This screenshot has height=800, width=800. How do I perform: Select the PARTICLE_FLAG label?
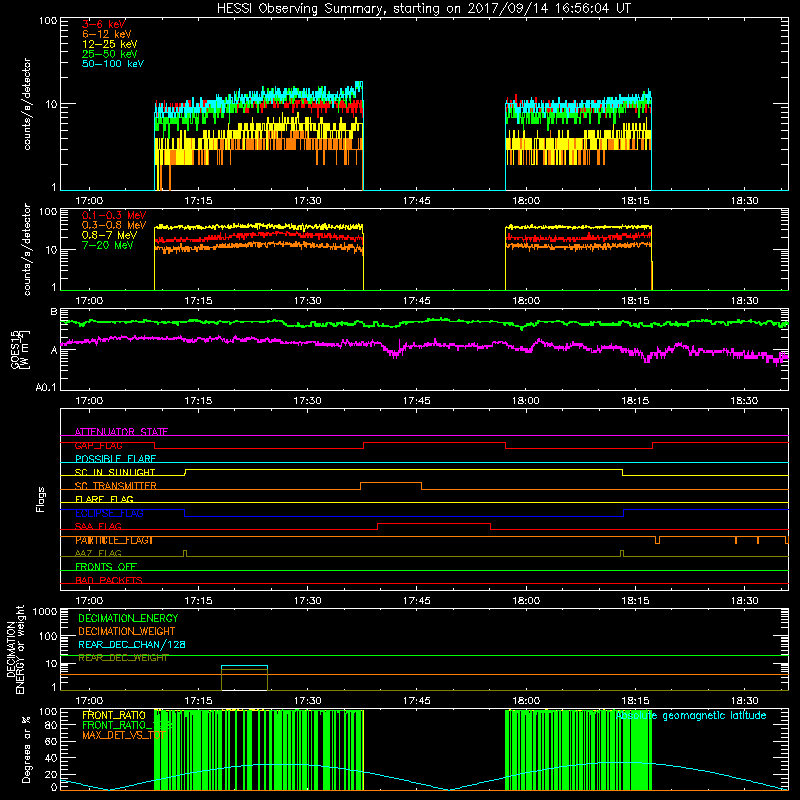point(114,540)
